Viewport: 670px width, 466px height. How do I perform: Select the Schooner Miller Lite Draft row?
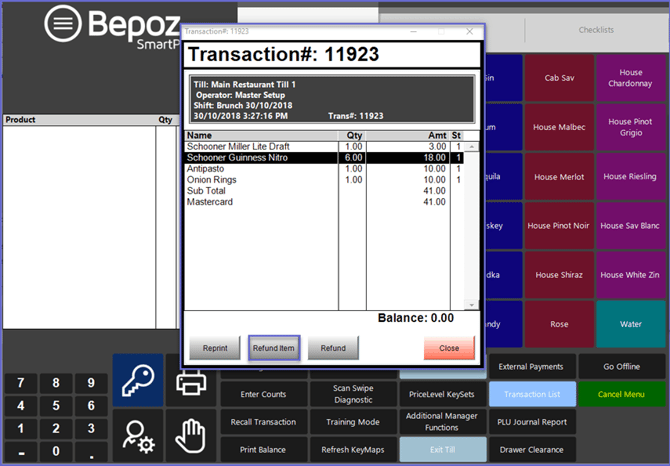262,147
